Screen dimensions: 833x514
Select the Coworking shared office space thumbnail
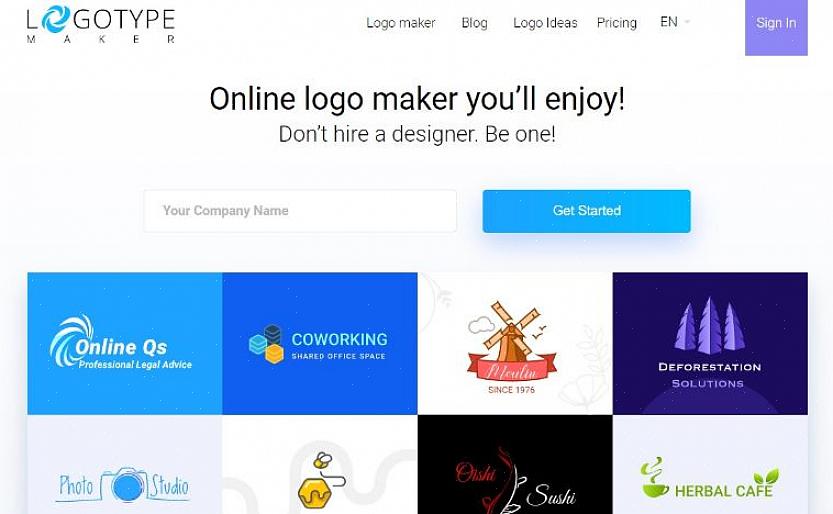(x=320, y=344)
